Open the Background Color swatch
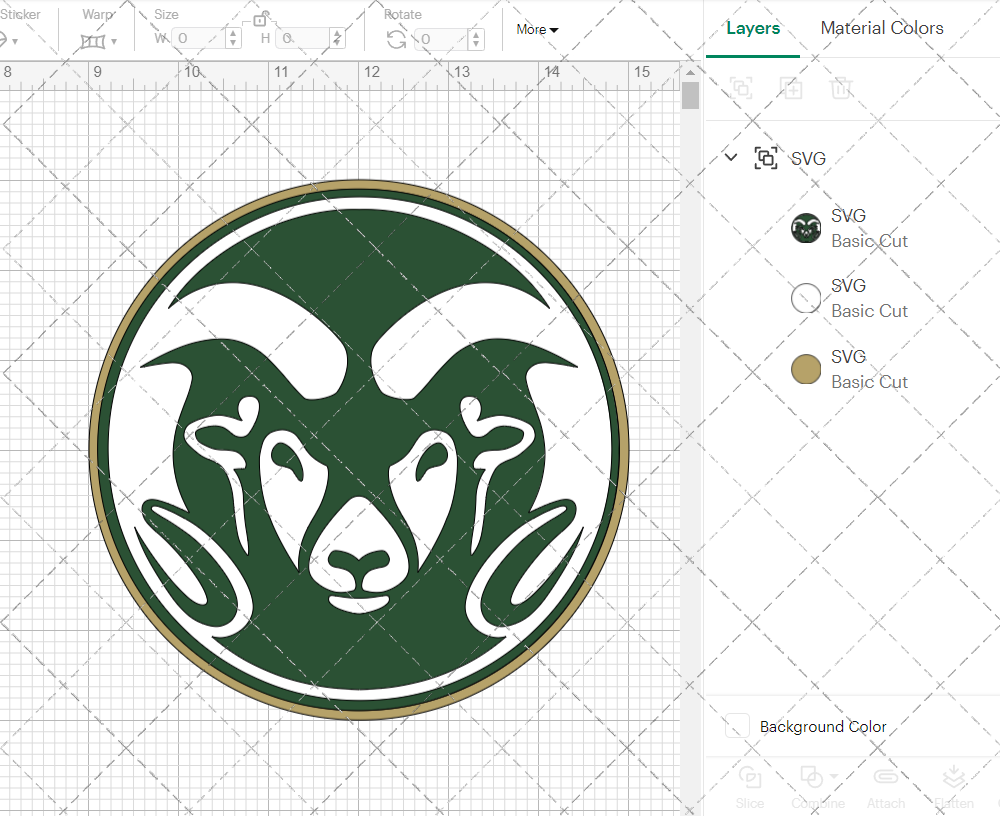The image size is (1000, 816). (x=737, y=726)
